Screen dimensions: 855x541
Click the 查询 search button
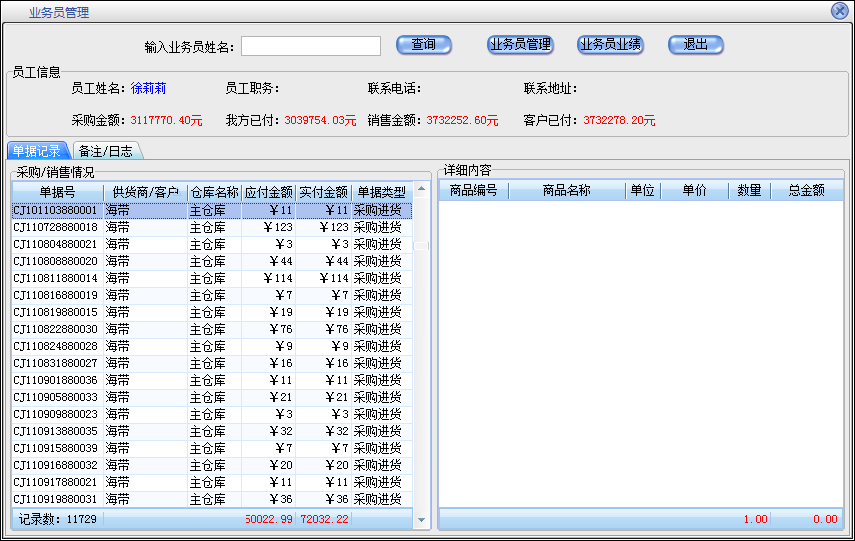tap(424, 45)
